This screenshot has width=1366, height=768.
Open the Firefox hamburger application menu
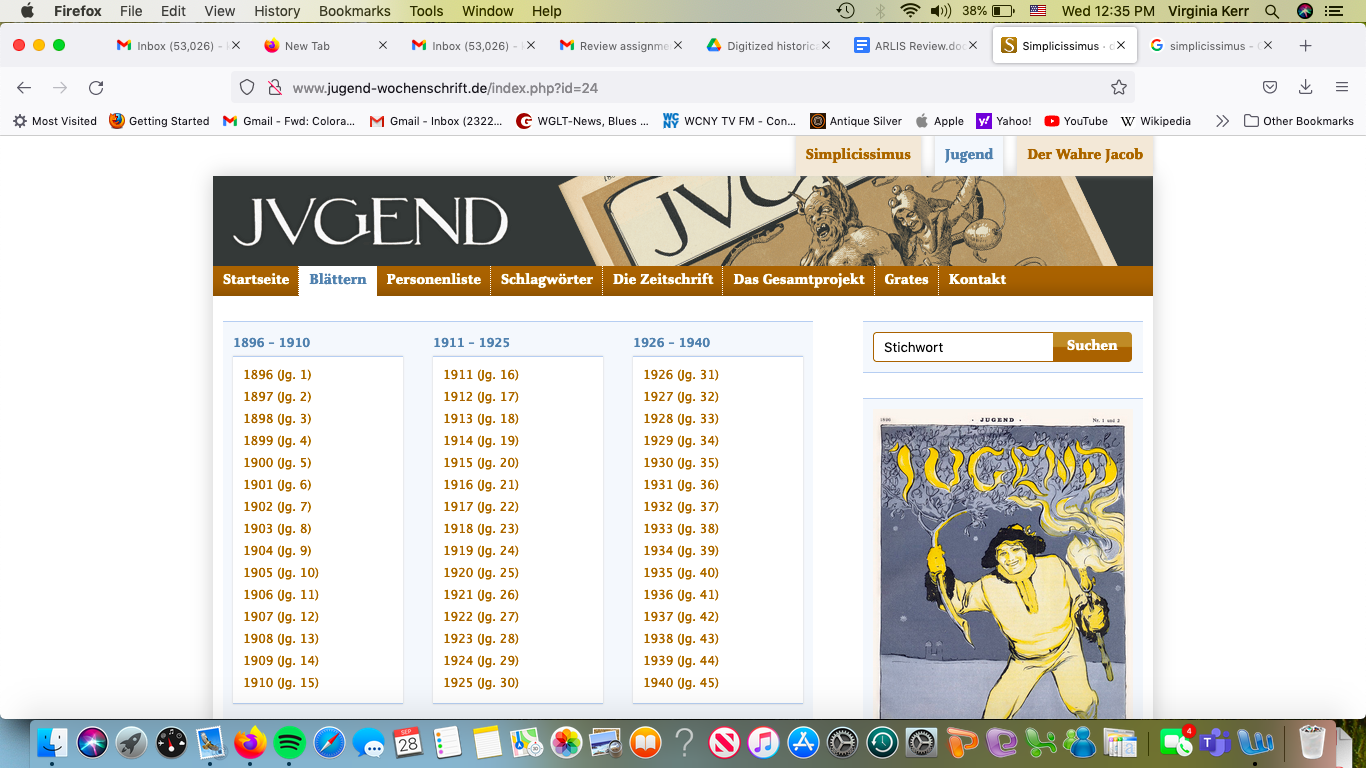coord(1342,88)
